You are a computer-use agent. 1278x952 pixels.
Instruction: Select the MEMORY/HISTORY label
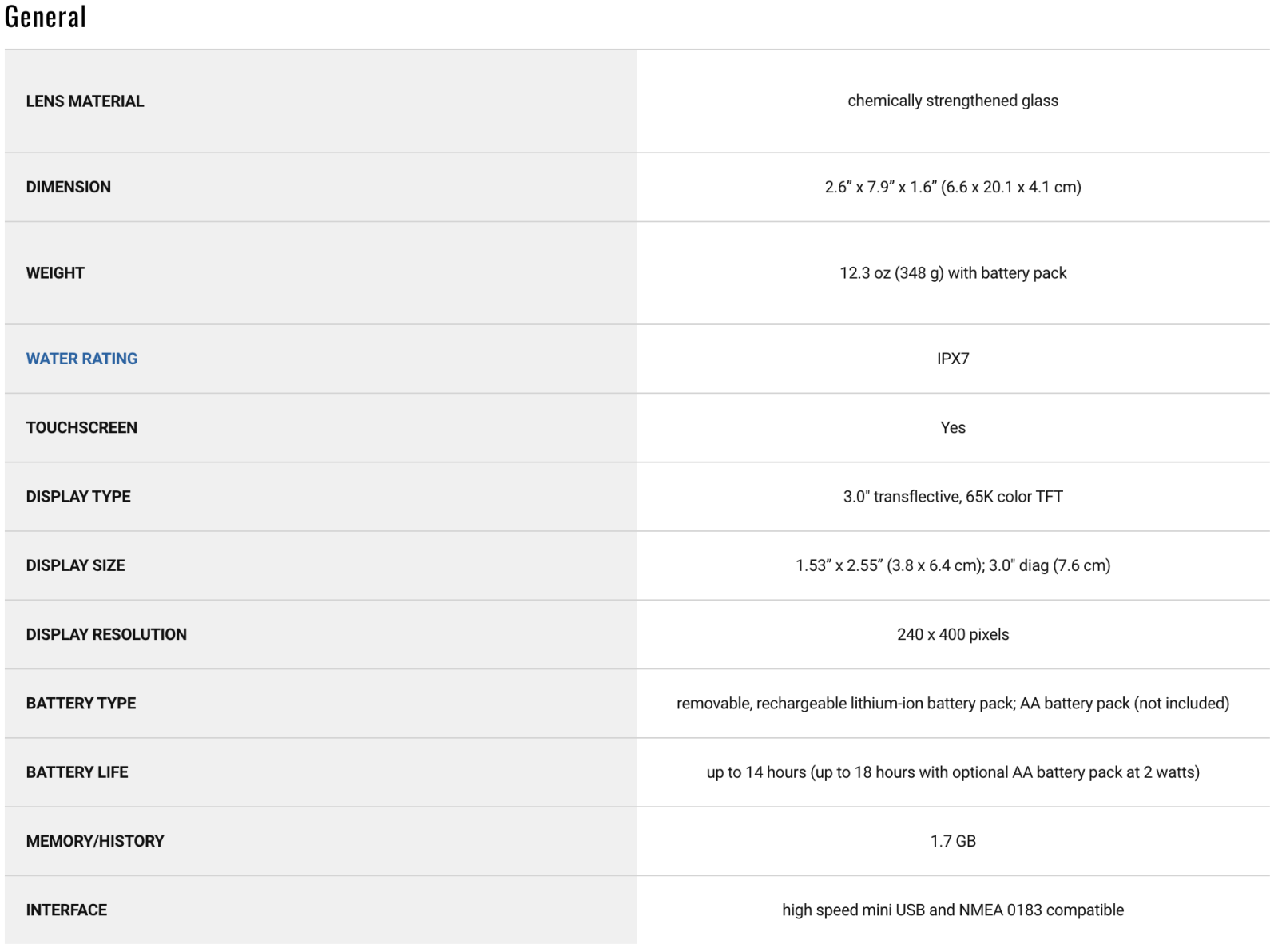tap(94, 841)
